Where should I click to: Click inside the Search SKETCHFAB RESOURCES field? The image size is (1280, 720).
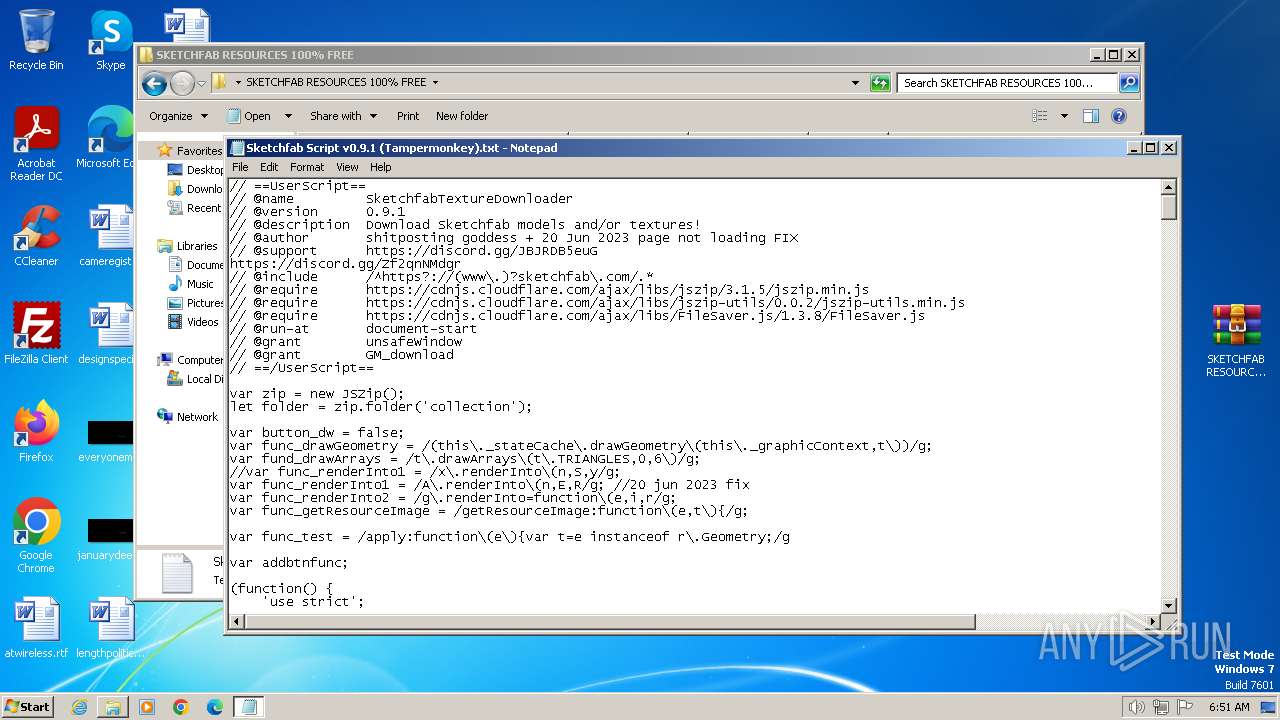[x=1007, y=83]
